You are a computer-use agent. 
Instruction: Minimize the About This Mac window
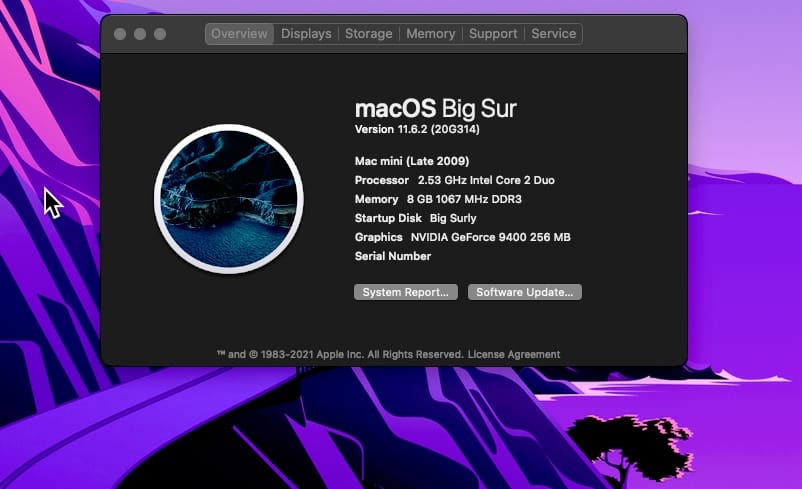(x=140, y=34)
